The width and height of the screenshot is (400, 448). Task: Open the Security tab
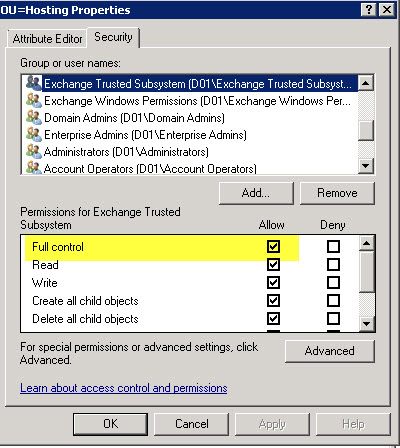pyautogui.click(x=113, y=37)
